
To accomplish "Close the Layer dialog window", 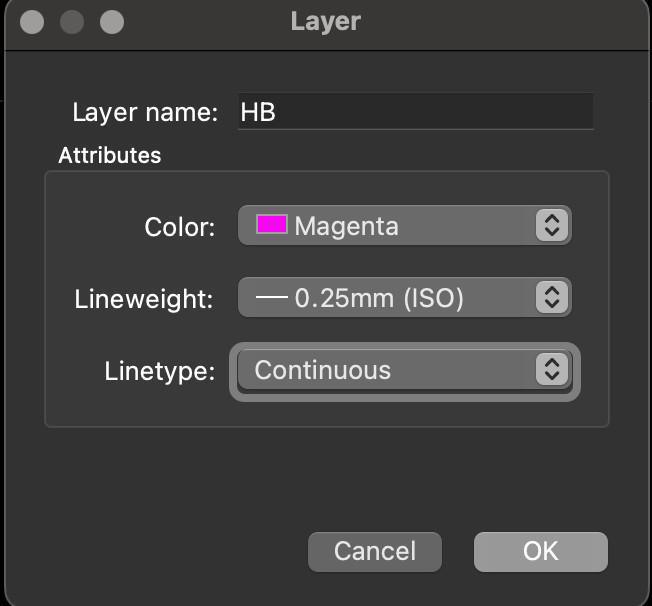I will click(x=32, y=22).
